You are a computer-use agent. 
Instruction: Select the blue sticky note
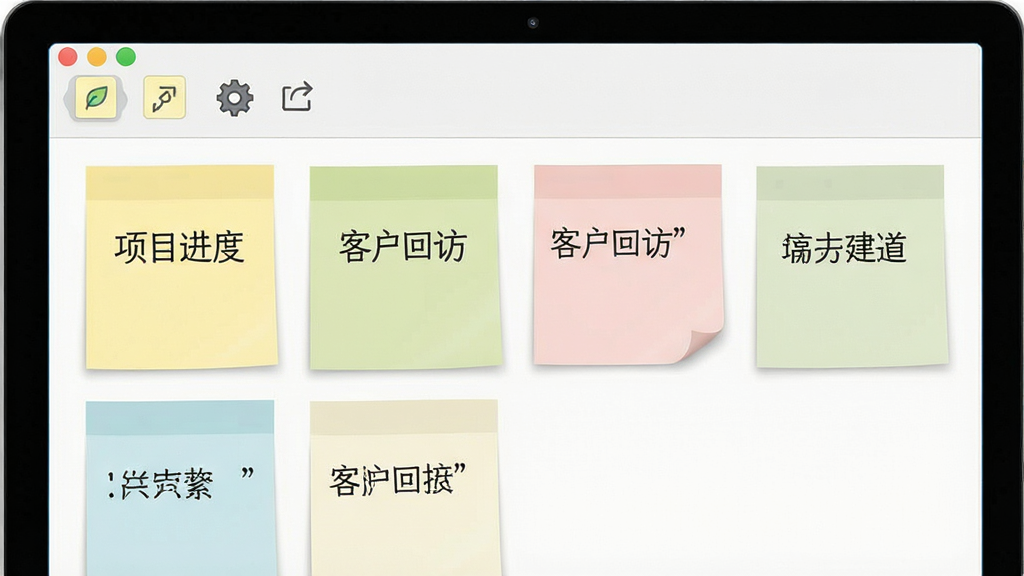tap(181, 488)
